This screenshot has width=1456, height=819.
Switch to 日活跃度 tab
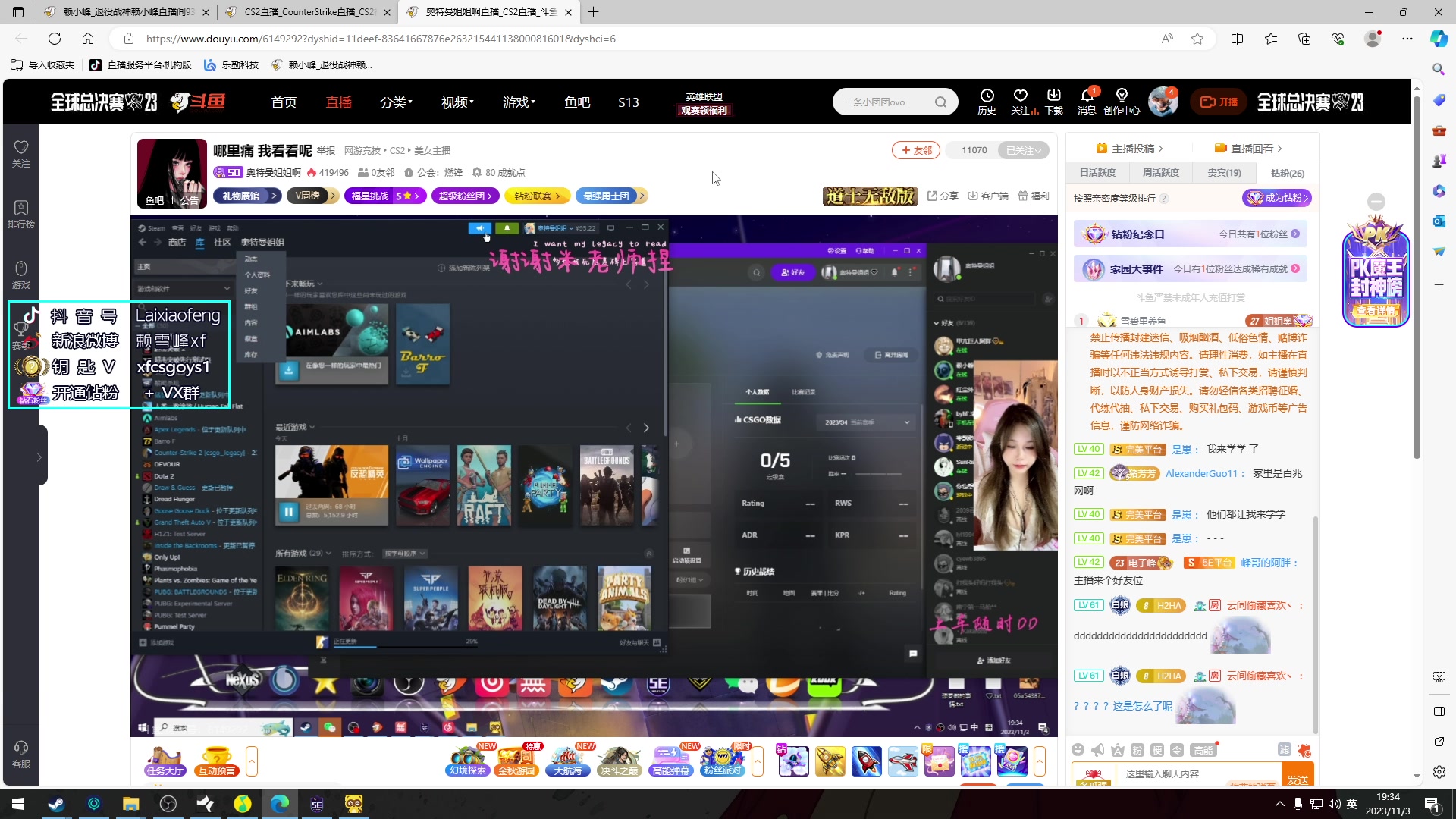click(x=1097, y=173)
